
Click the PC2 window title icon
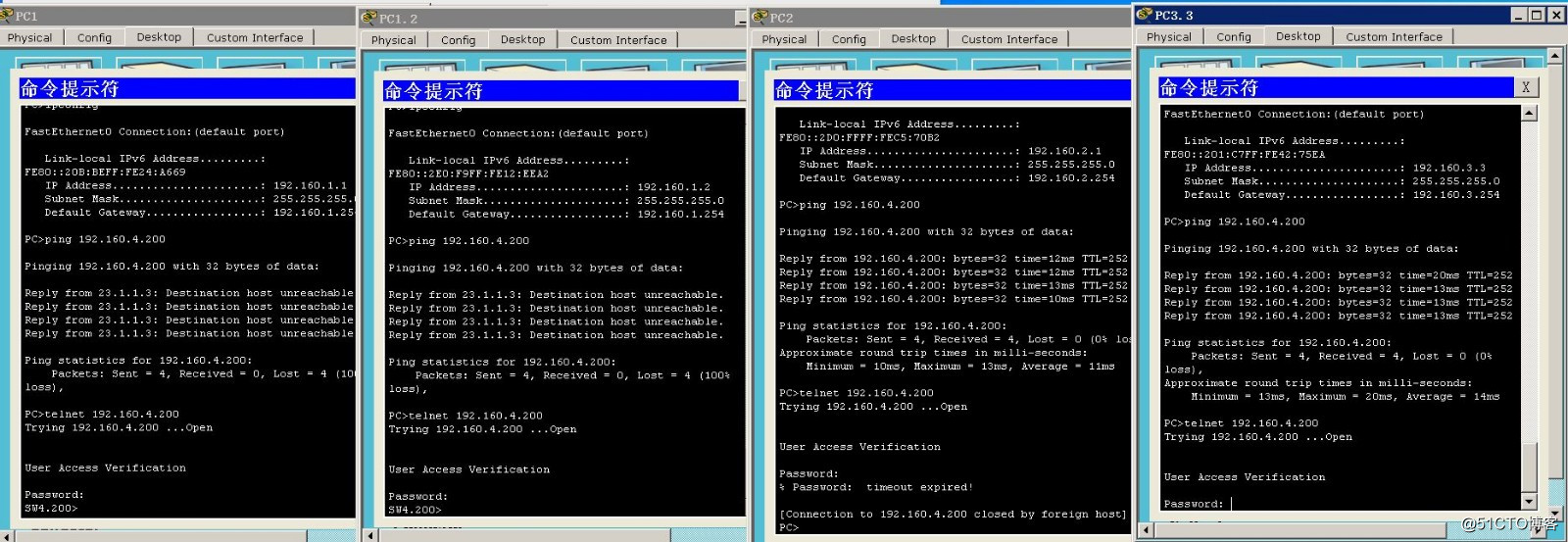(759, 17)
